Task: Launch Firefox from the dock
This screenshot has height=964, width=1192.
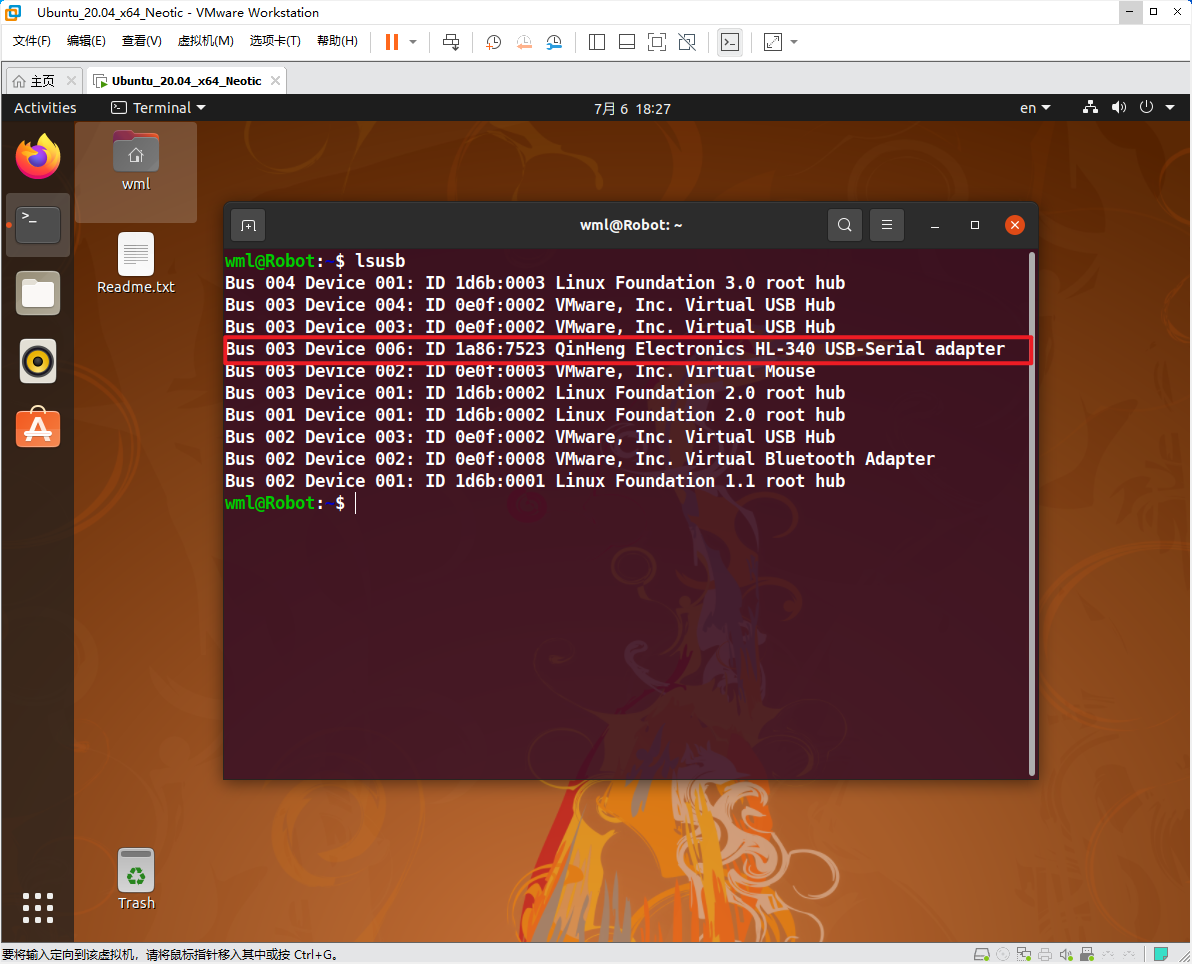Action: tap(38, 157)
